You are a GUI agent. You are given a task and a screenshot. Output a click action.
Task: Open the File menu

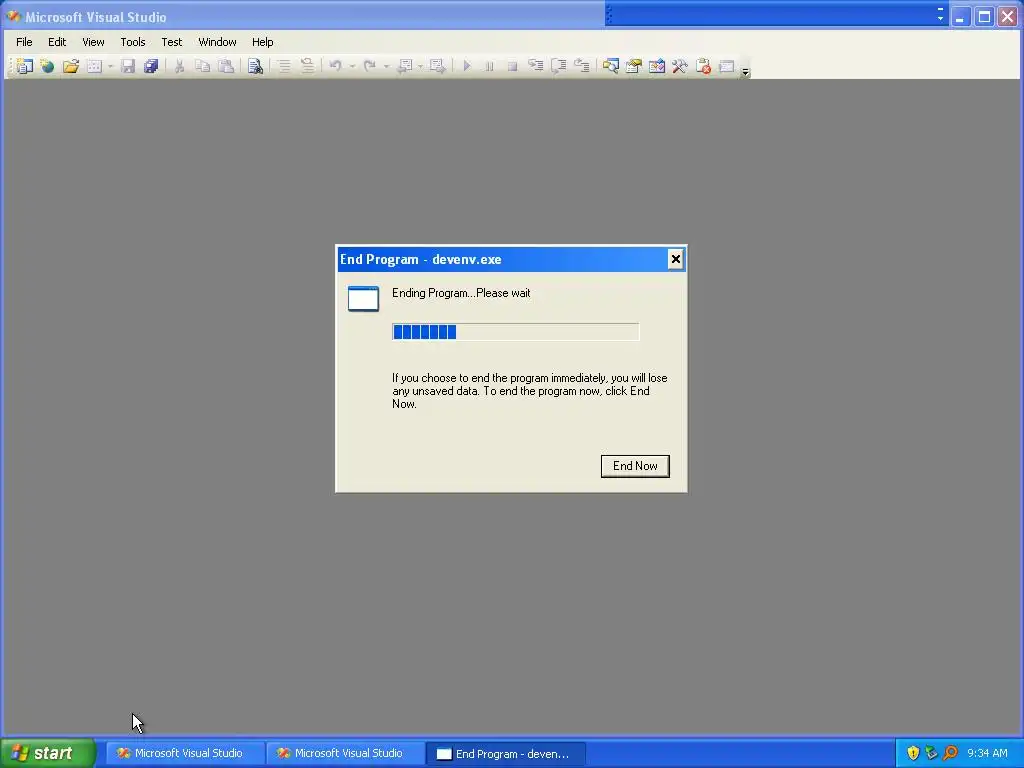pos(24,42)
